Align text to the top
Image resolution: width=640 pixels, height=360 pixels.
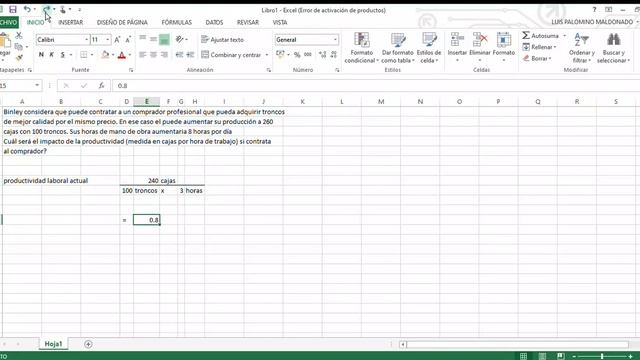point(142,39)
